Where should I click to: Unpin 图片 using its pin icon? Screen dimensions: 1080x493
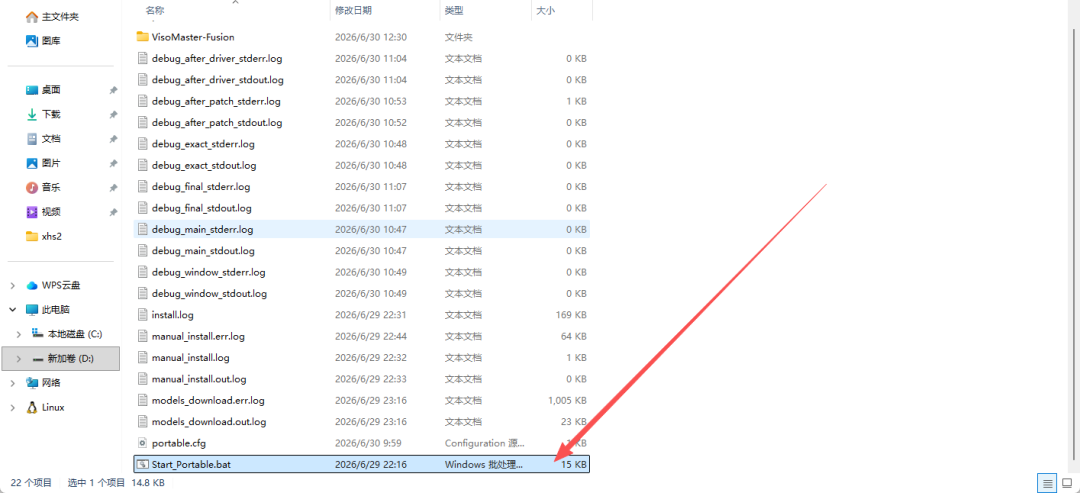(113, 164)
